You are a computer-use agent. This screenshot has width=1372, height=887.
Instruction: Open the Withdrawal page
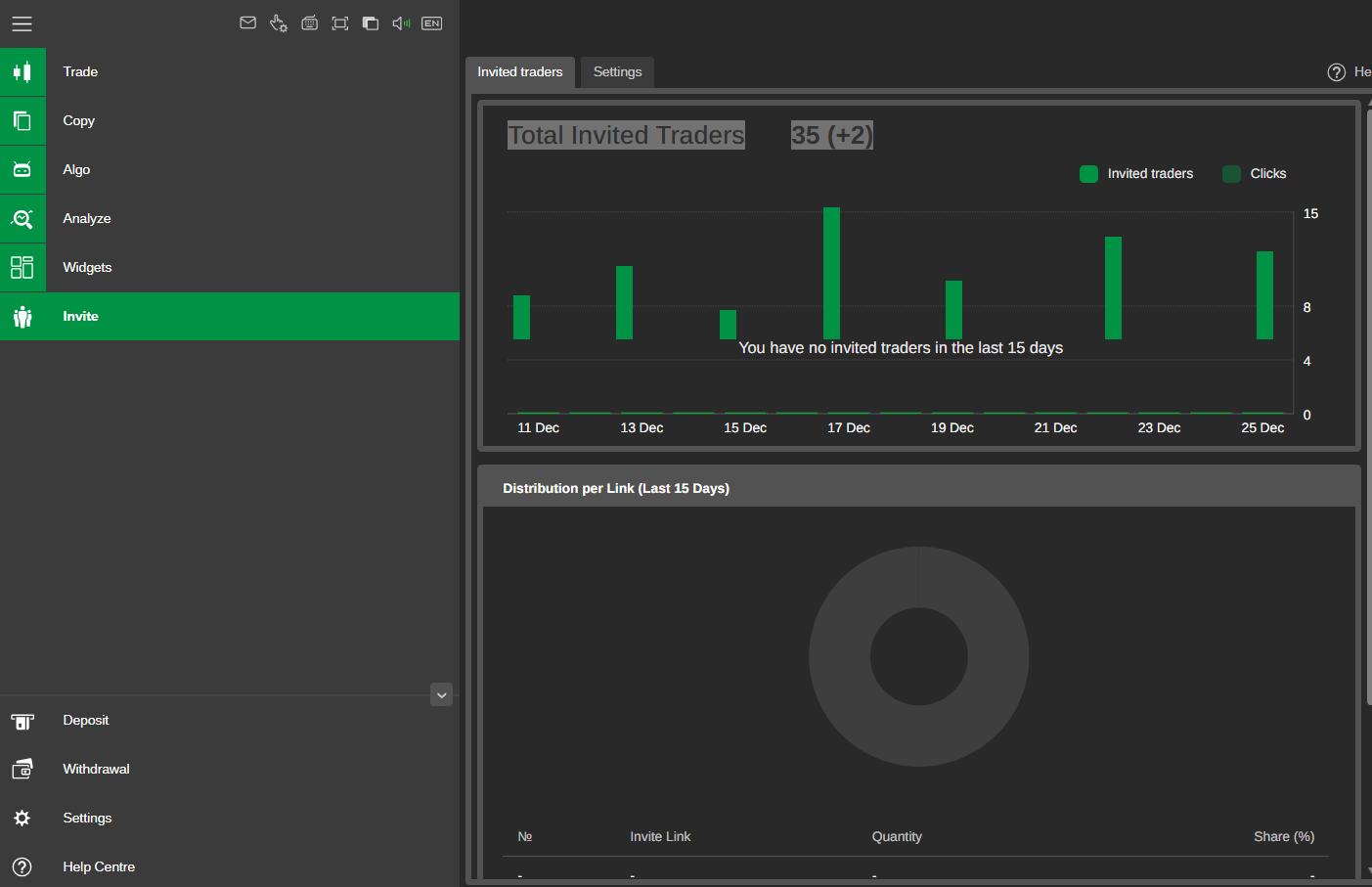[x=96, y=770]
